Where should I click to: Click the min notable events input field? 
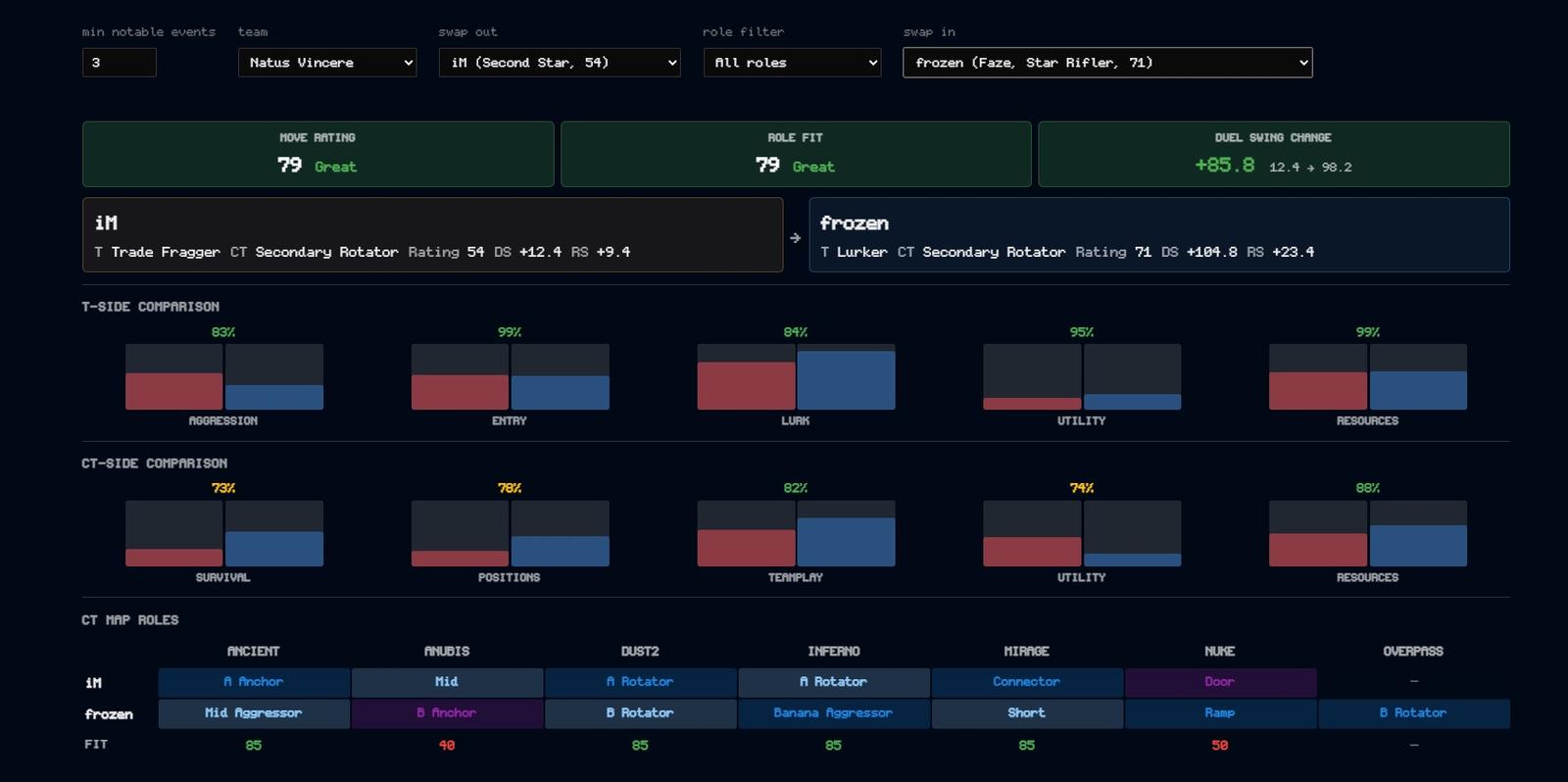coord(120,63)
